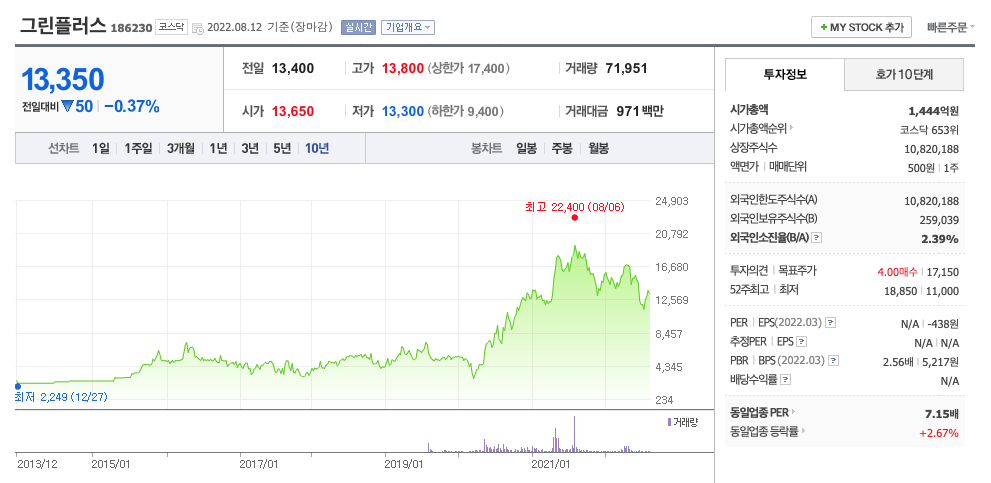Click the help icon beside 배당수익률

786,380
